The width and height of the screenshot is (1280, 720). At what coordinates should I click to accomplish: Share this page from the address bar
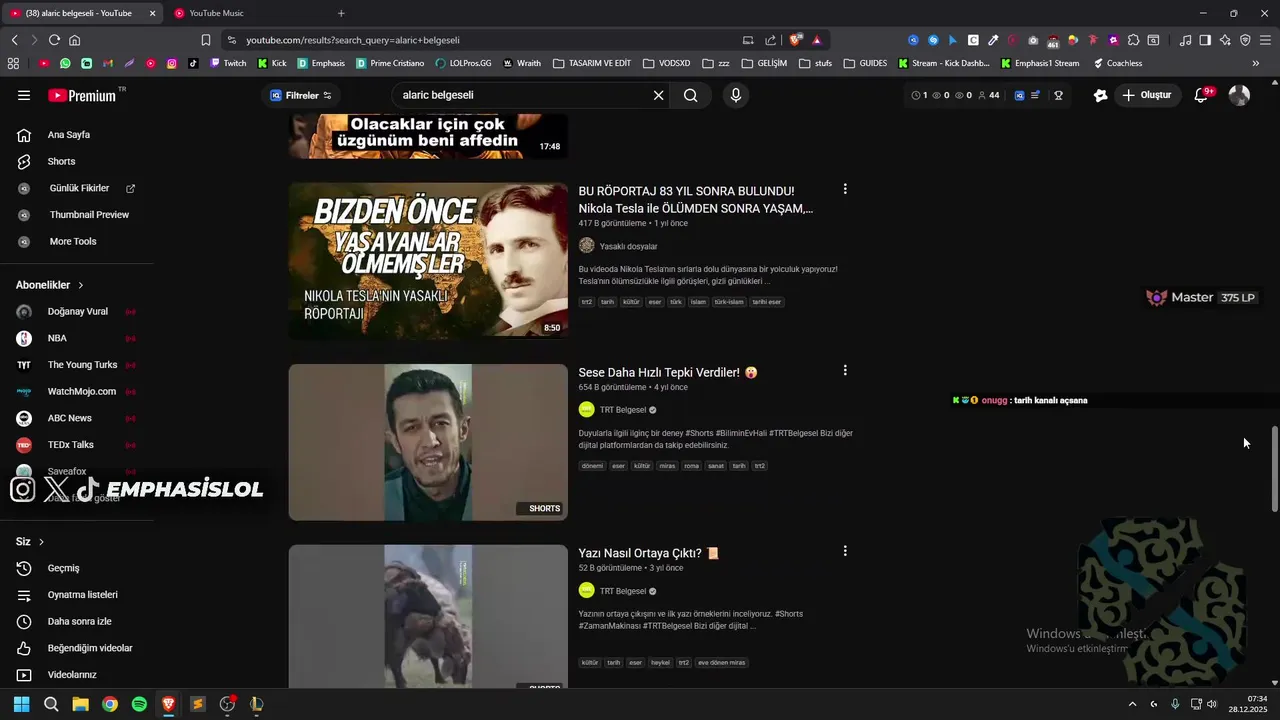pyautogui.click(x=770, y=40)
